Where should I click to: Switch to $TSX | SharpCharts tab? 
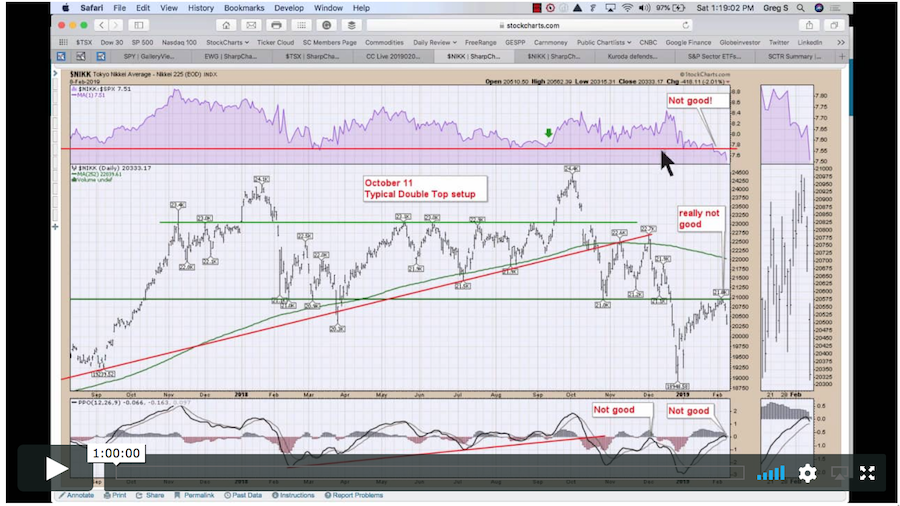(x=312, y=56)
